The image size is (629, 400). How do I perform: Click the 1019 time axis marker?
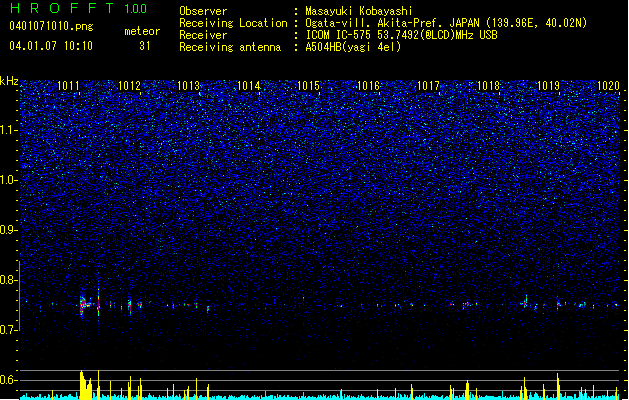point(548,86)
